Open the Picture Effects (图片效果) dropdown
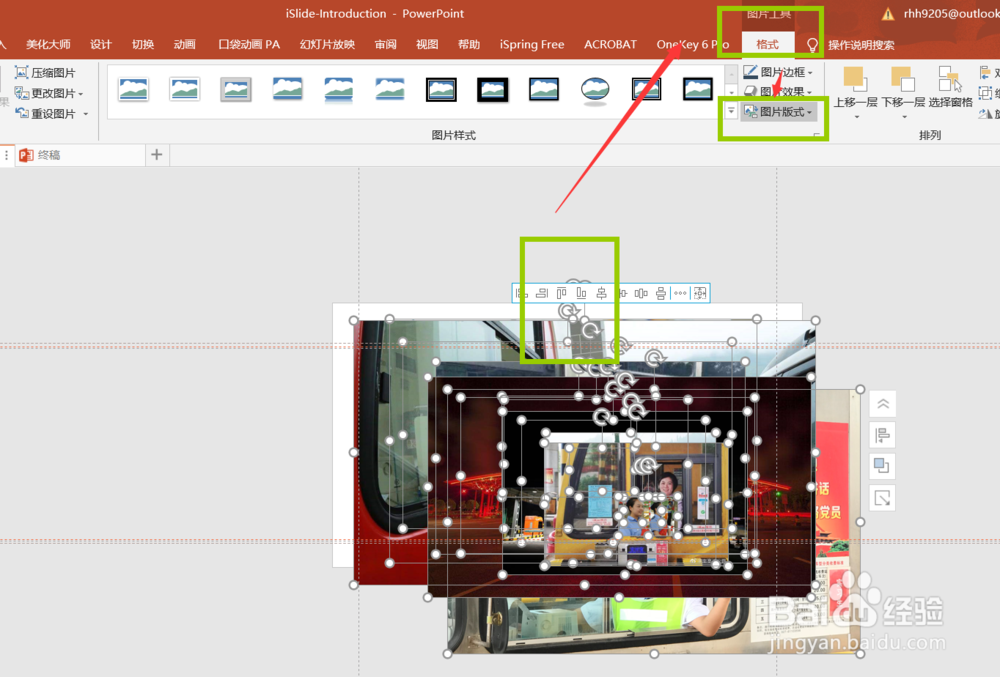 coord(777,92)
